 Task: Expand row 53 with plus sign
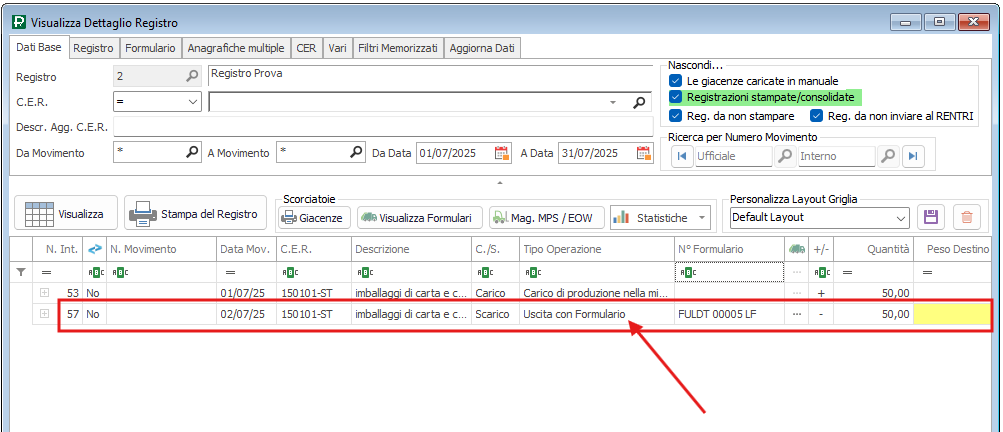pos(44,292)
